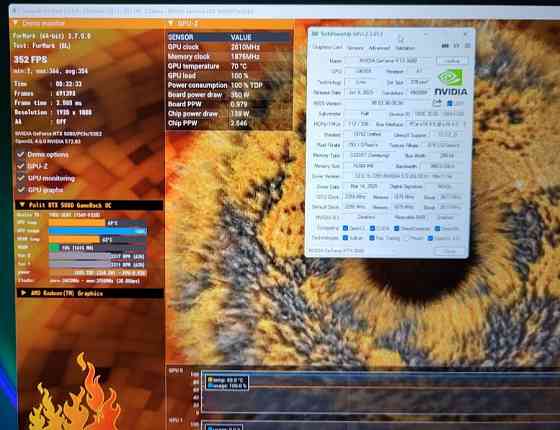Image resolution: width=560 pixels, height=430 pixels.
Task: Open the GPU-Z hamburger menu icon
Action: coord(468,46)
